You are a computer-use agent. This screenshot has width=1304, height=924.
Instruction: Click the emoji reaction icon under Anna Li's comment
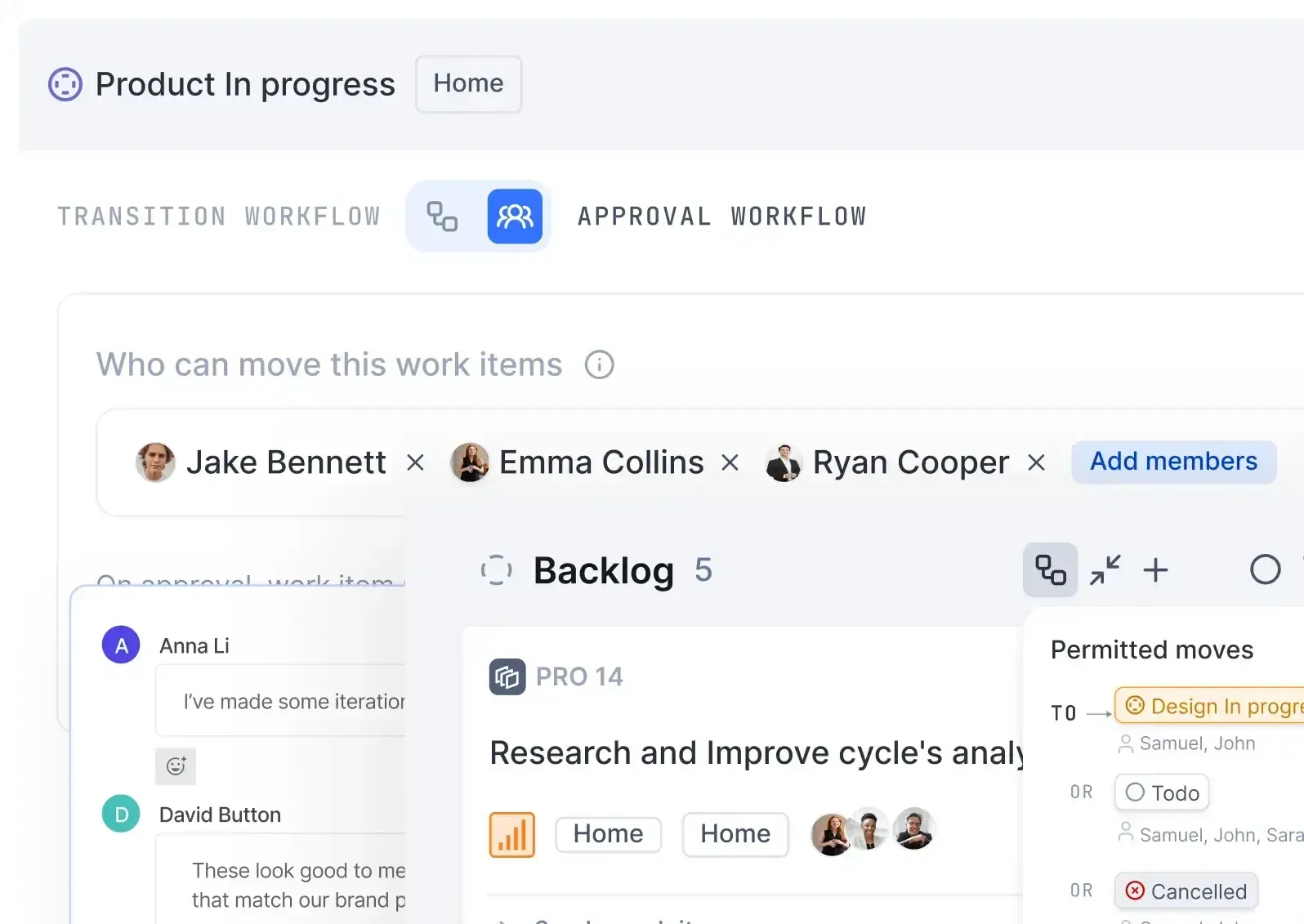176,766
